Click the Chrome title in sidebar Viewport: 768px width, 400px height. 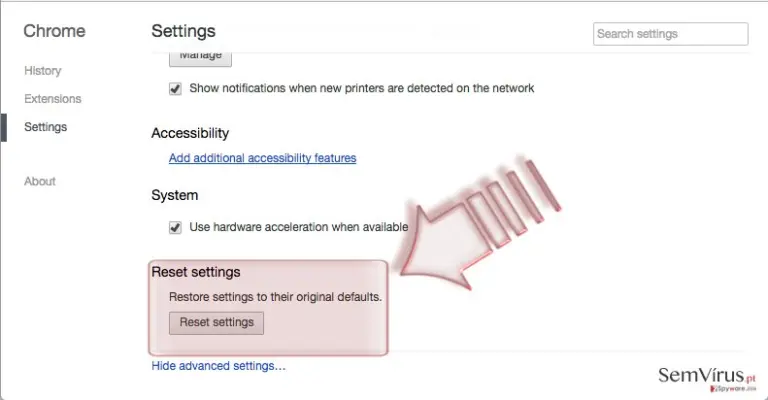tap(54, 31)
